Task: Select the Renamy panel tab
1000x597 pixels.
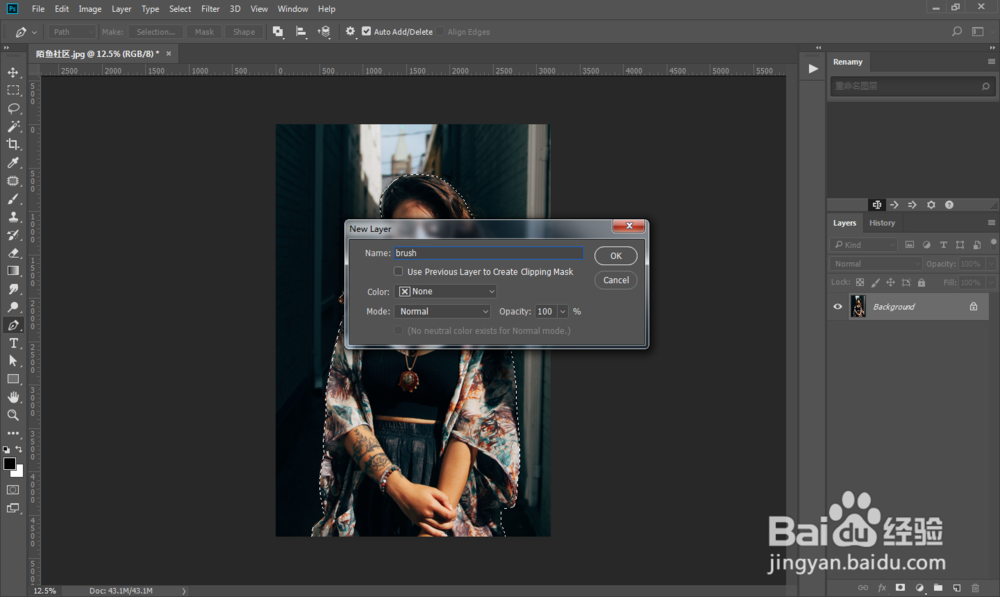Action: coord(848,62)
